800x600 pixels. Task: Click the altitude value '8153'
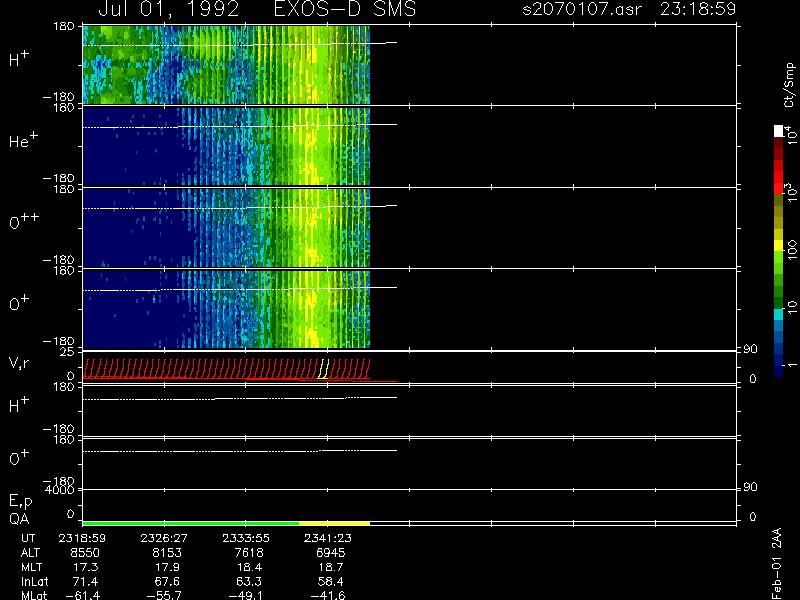pyautogui.click(x=167, y=553)
